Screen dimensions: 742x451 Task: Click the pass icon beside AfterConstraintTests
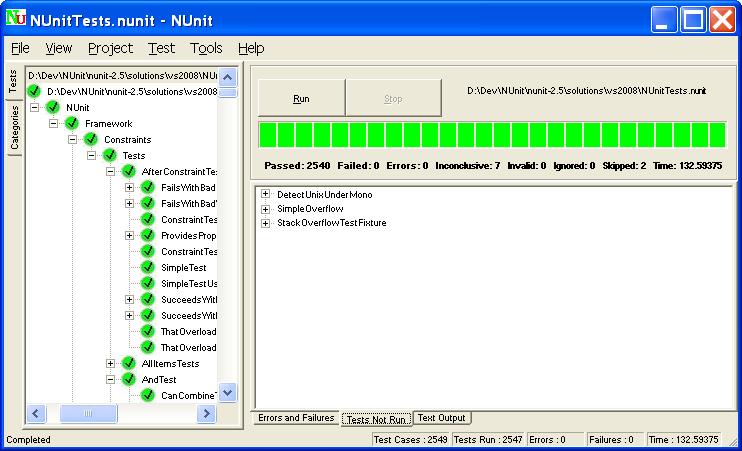tap(129, 171)
